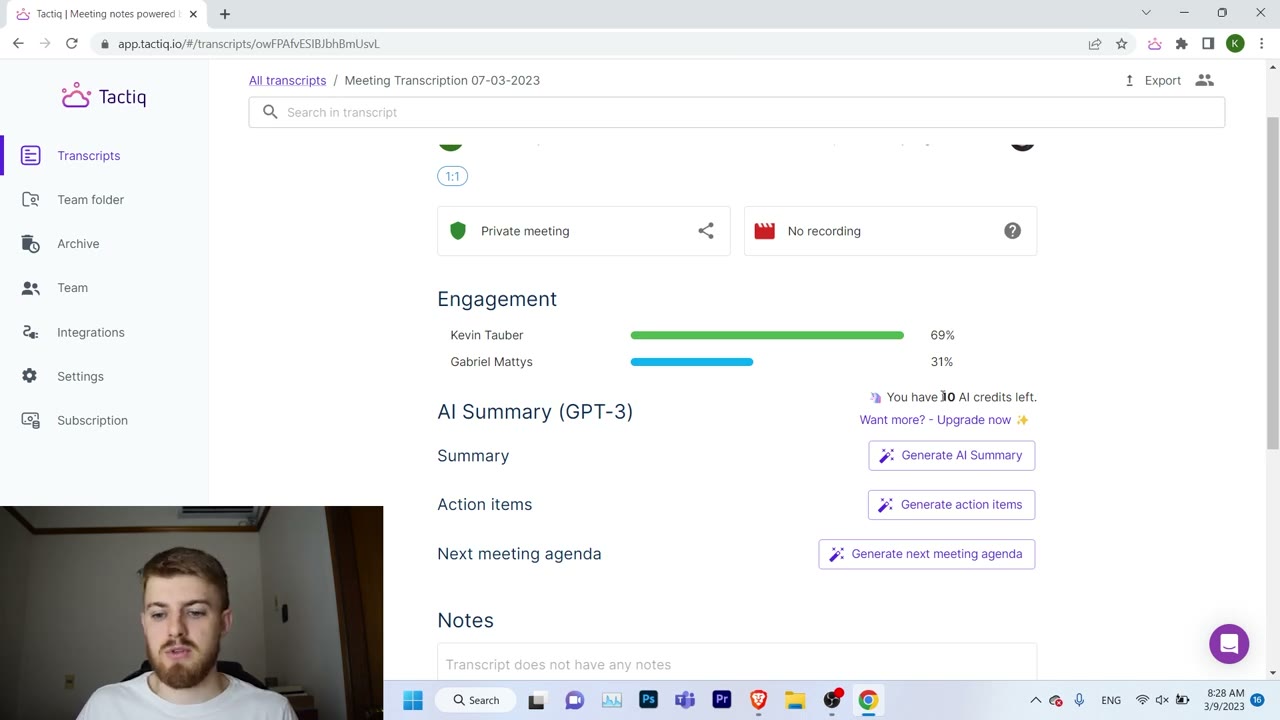Click the help icon beside No recording

1012,231
